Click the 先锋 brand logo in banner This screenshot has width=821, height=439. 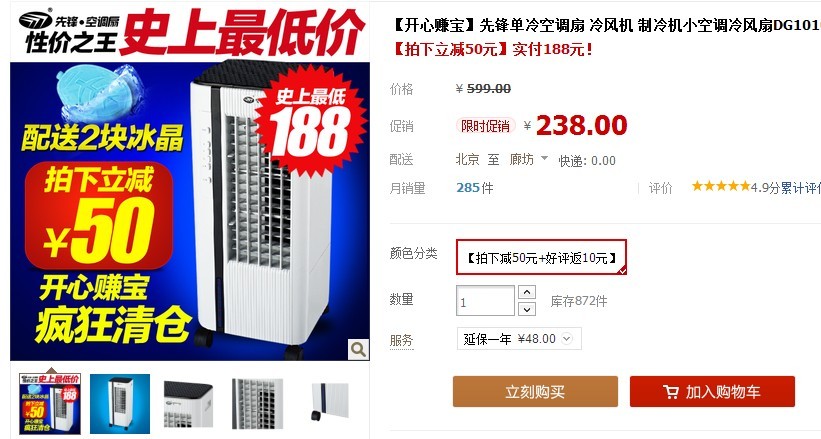click(36, 20)
